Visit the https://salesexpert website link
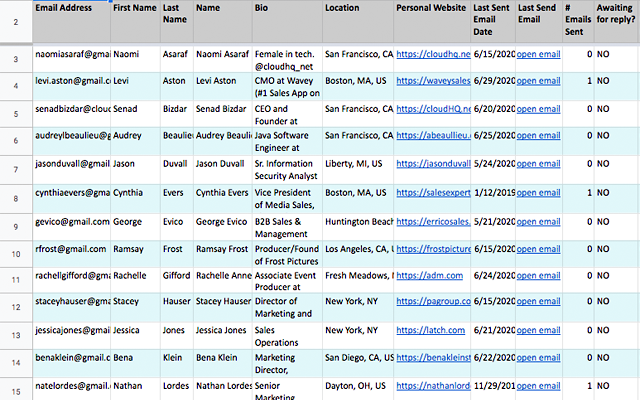 point(433,193)
